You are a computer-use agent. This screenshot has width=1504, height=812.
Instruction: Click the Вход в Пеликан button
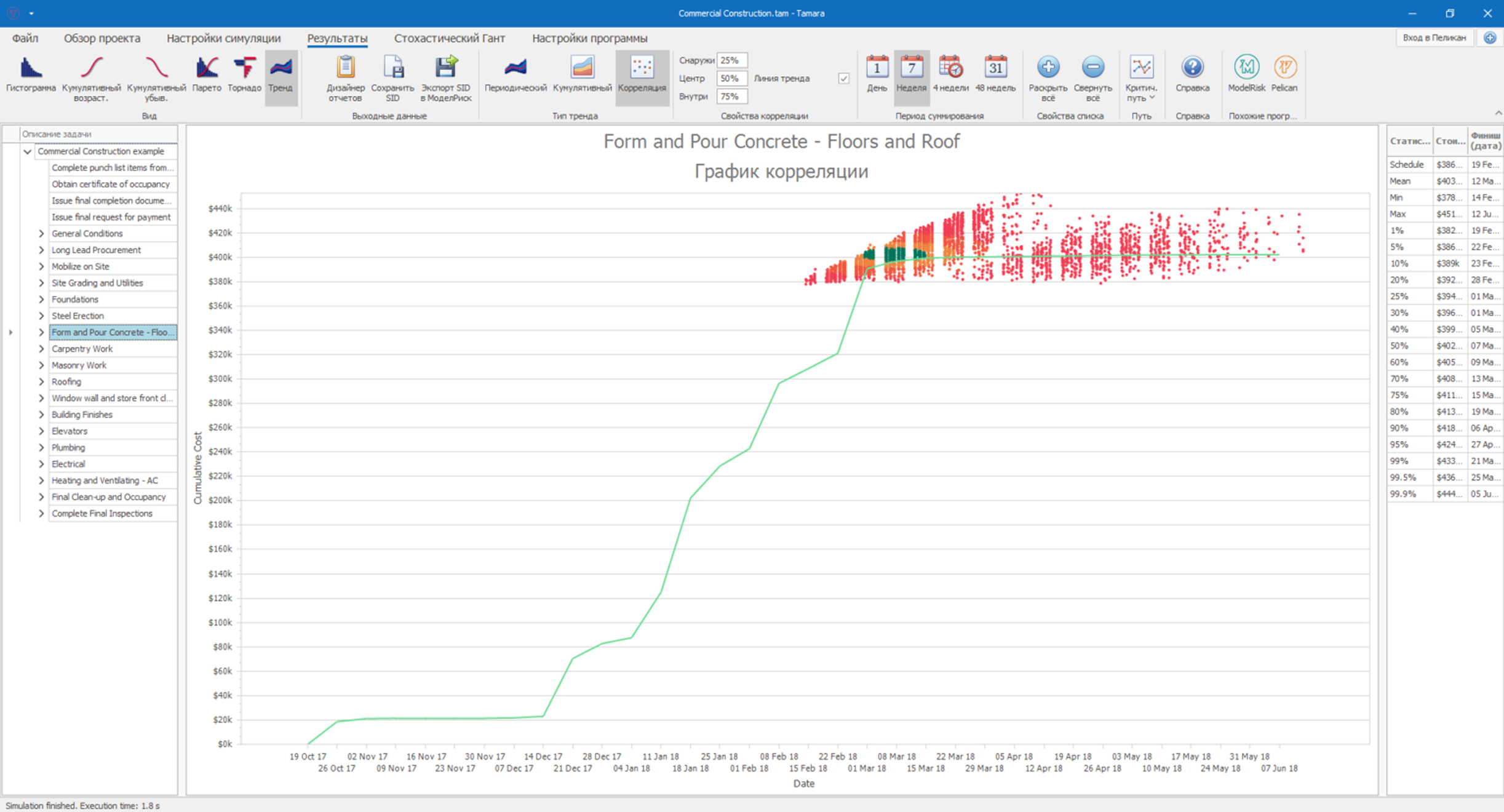pyautogui.click(x=1434, y=38)
